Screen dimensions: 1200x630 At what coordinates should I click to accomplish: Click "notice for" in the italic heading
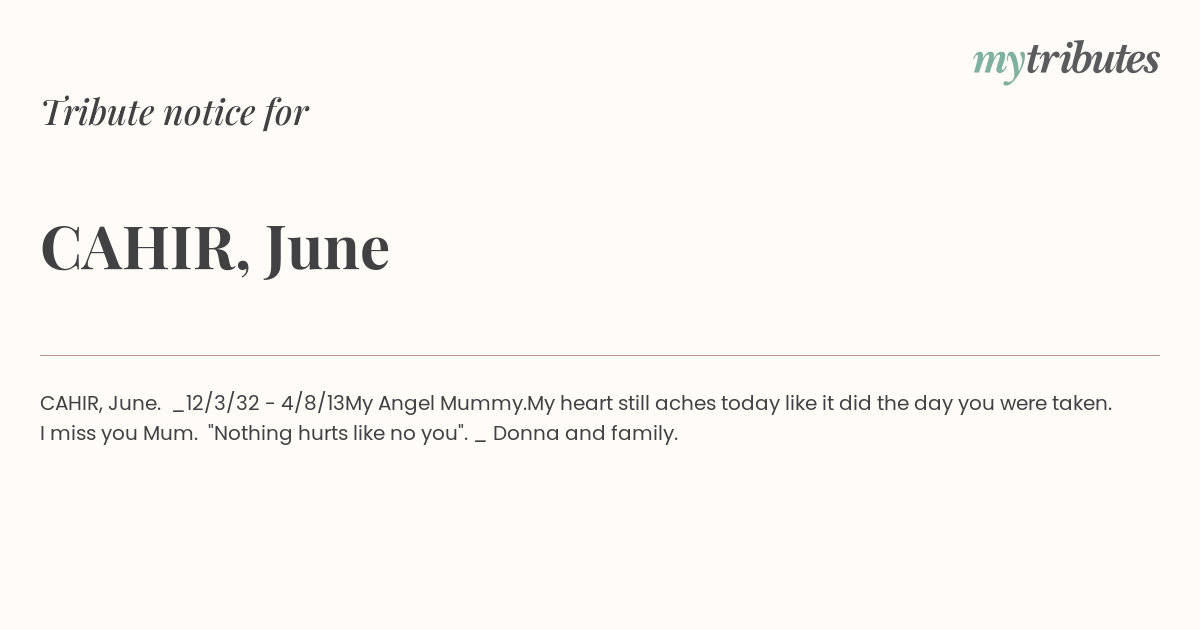[x=236, y=112]
